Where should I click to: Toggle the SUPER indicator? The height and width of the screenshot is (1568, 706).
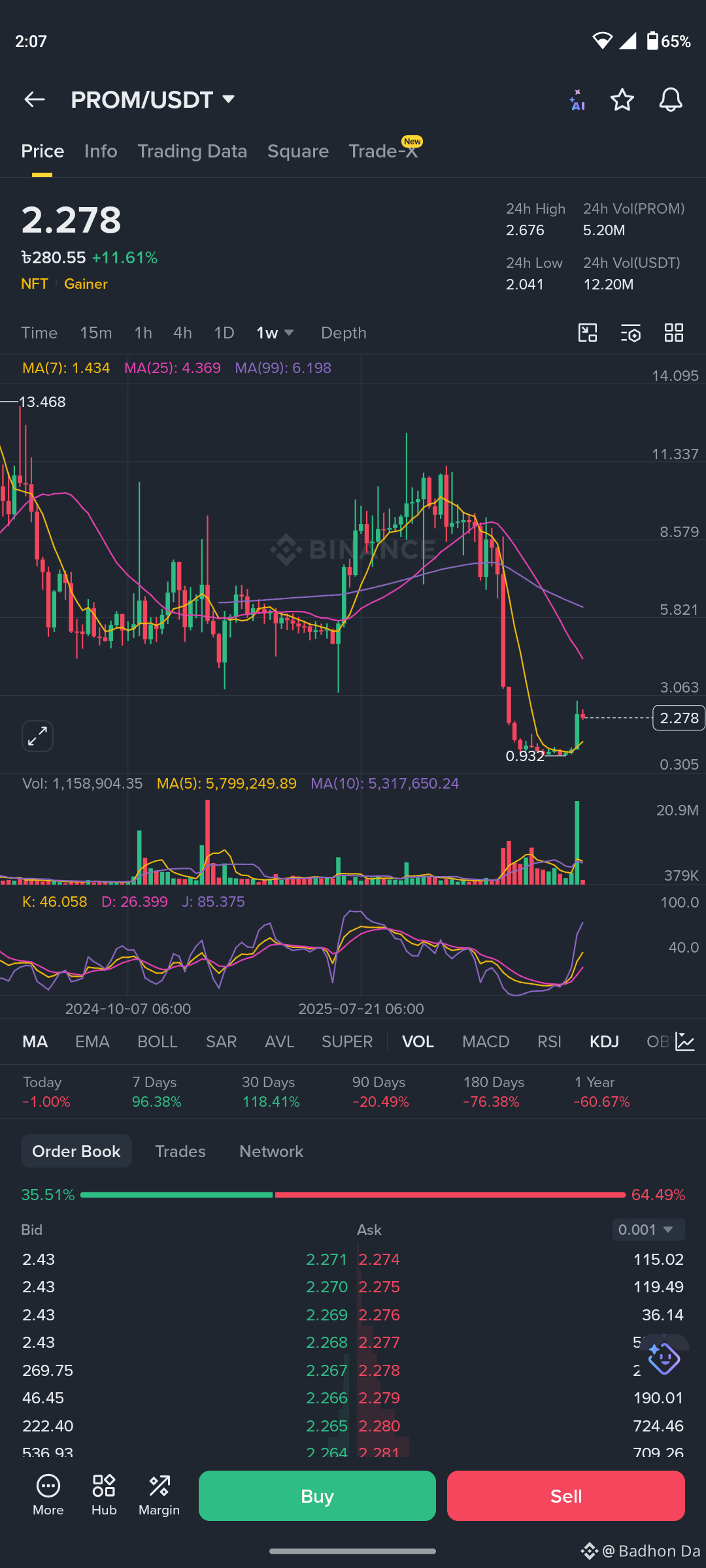coord(347,1041)
